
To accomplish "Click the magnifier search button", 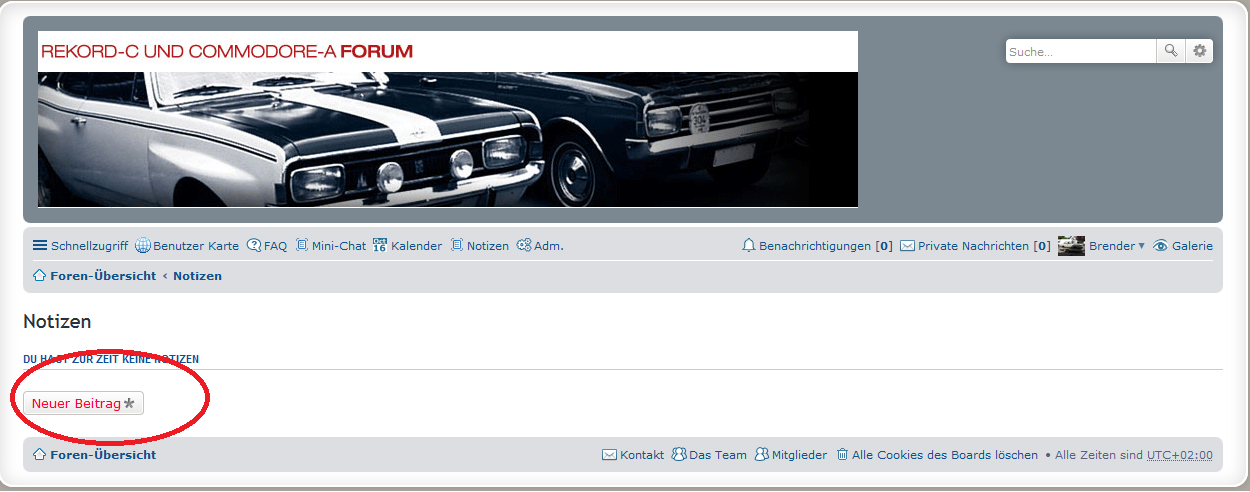I will (1171, 51).
